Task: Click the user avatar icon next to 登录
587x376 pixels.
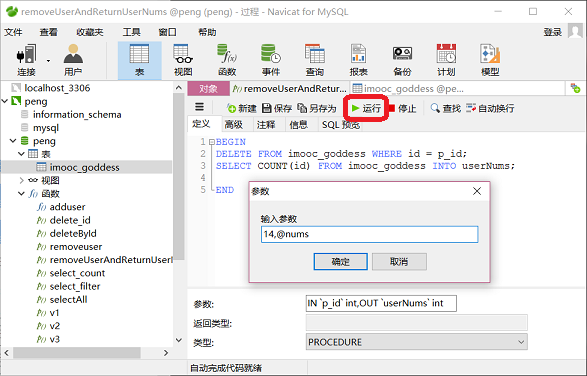Action: [575, 31]
